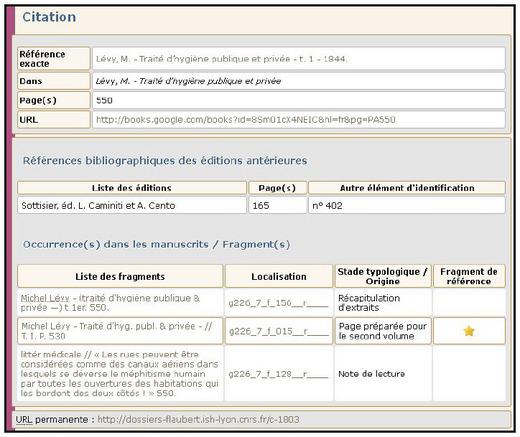Click 'Références bibliographiques des éditions antérieures' heading
This screenshot has height=437, width=520.
[165, 160]
